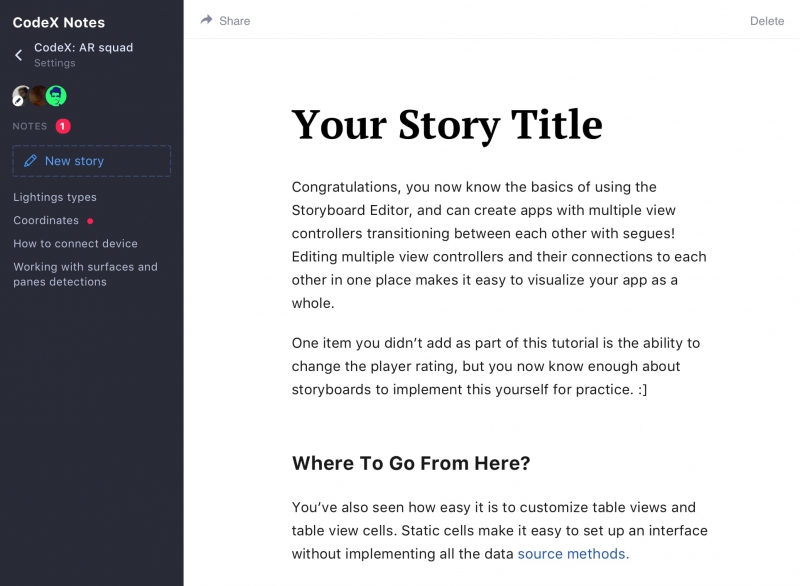
Task: Select the green collaborator avatar
Action: (56, 96)
